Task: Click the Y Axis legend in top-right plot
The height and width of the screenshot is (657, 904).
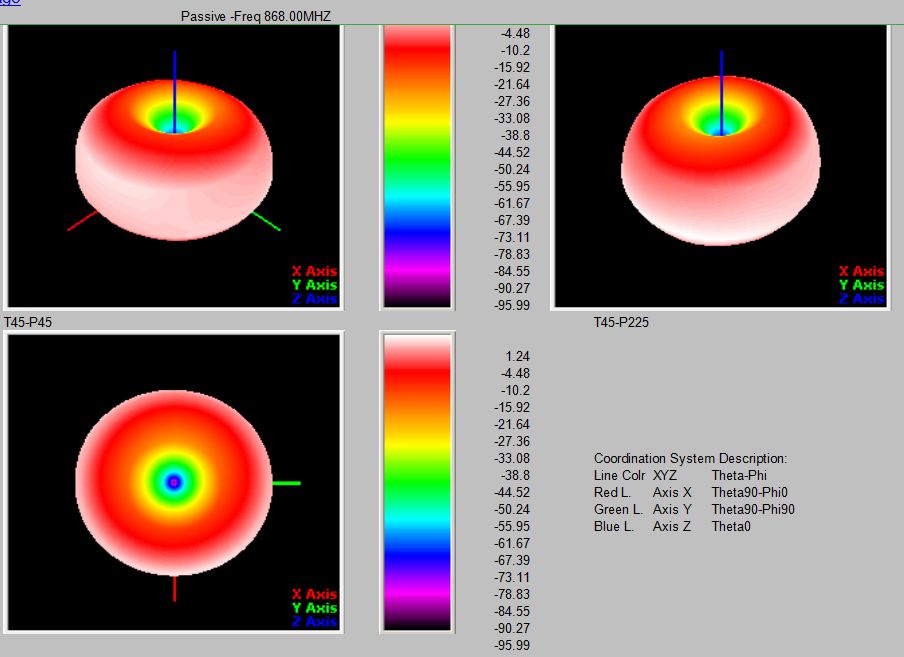Action: 860,285
